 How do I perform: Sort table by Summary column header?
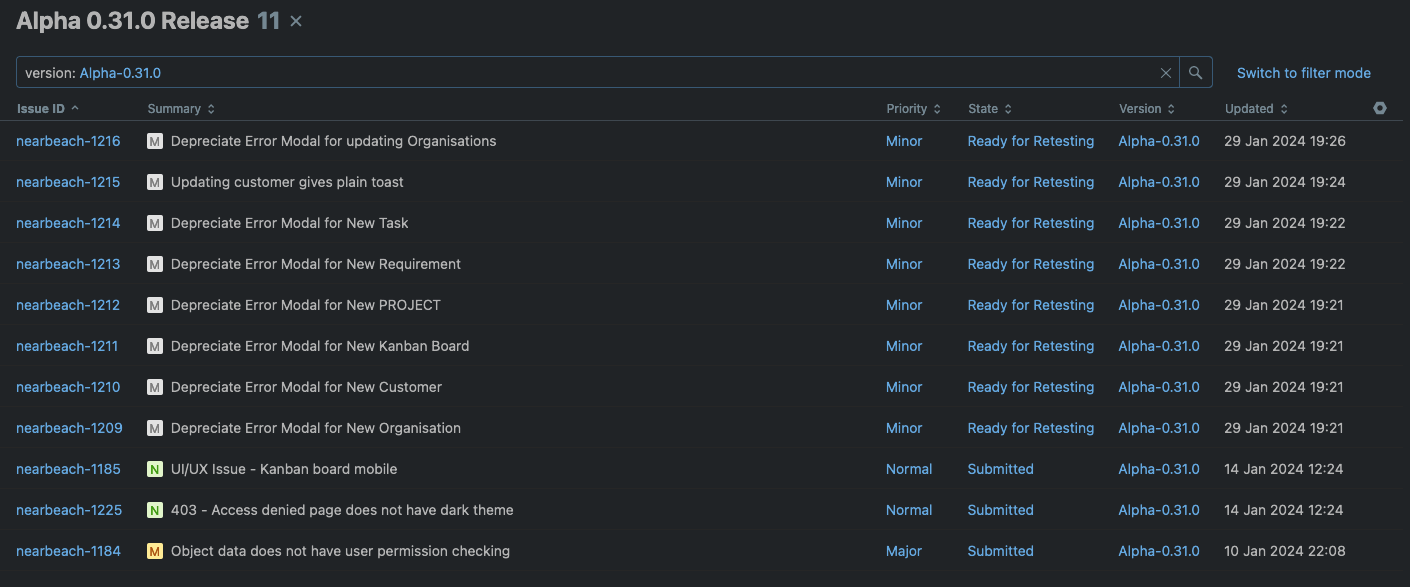point(180,108)
